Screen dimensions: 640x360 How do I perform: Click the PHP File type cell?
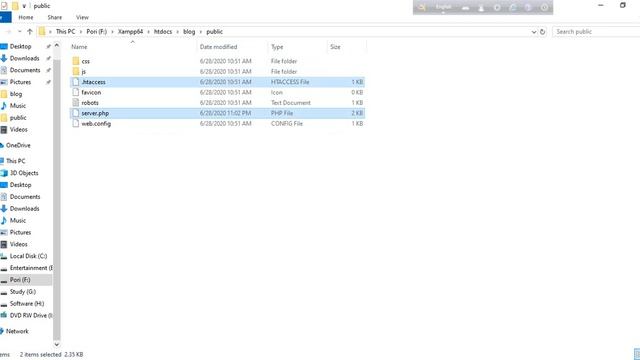pyautogui.click(x=282, y=113)
